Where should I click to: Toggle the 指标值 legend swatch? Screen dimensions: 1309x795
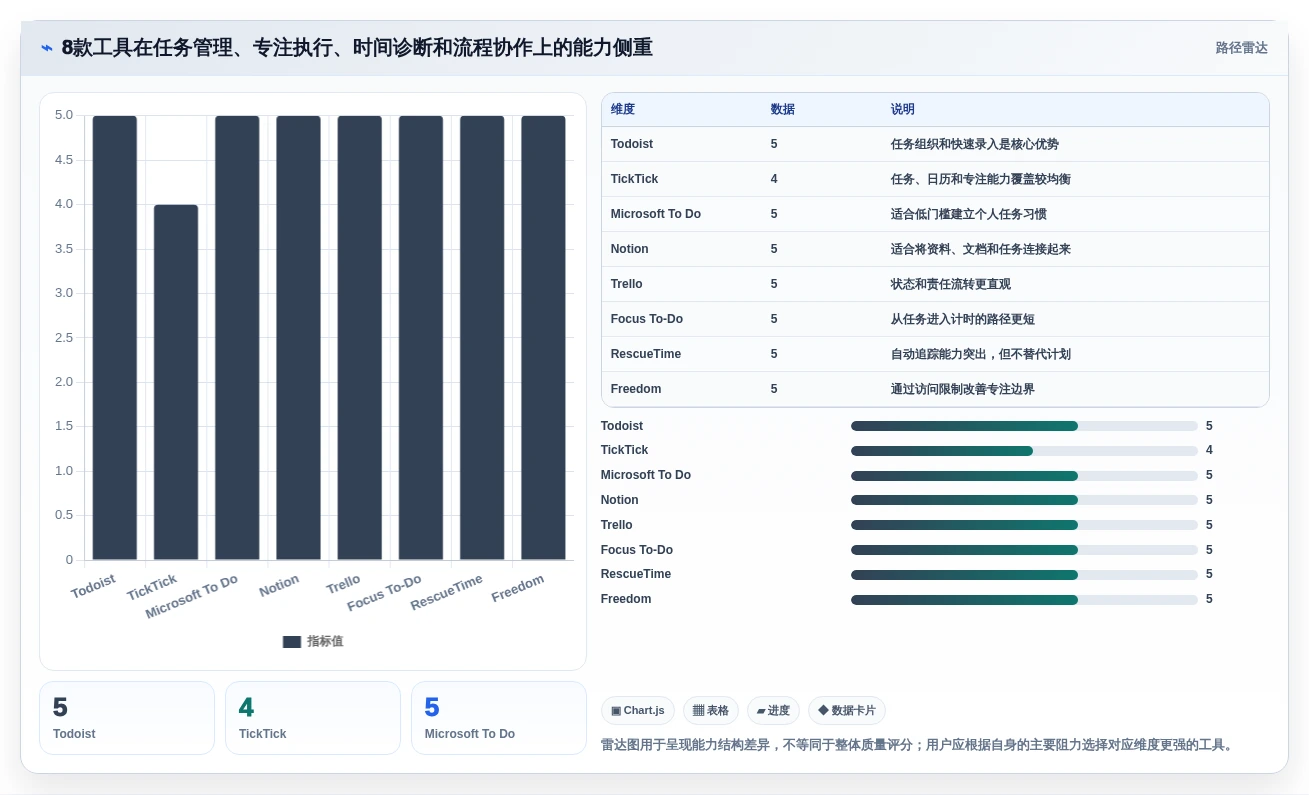[292, 642]
